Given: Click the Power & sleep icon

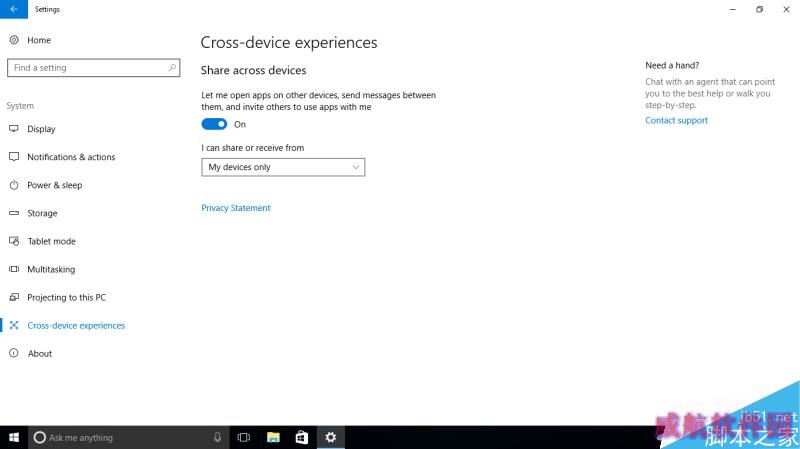Looking at the screenshot, I should click(14, 185).
